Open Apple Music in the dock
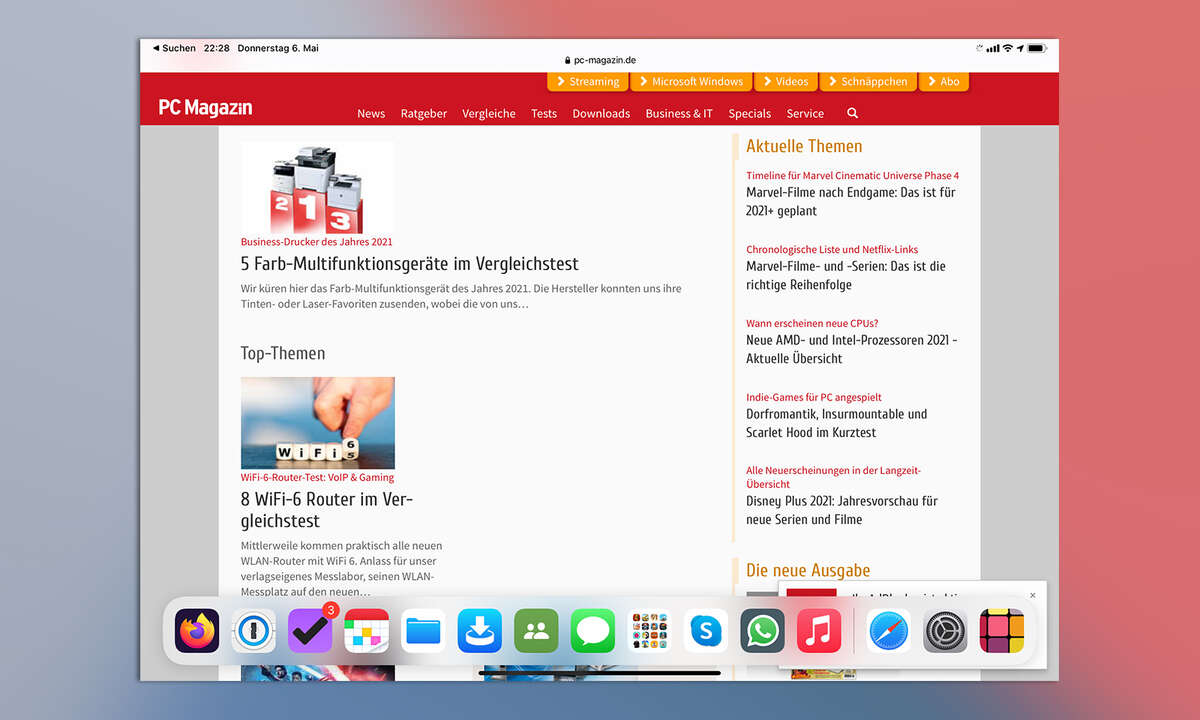1200x720 pixels. point(819,631)
